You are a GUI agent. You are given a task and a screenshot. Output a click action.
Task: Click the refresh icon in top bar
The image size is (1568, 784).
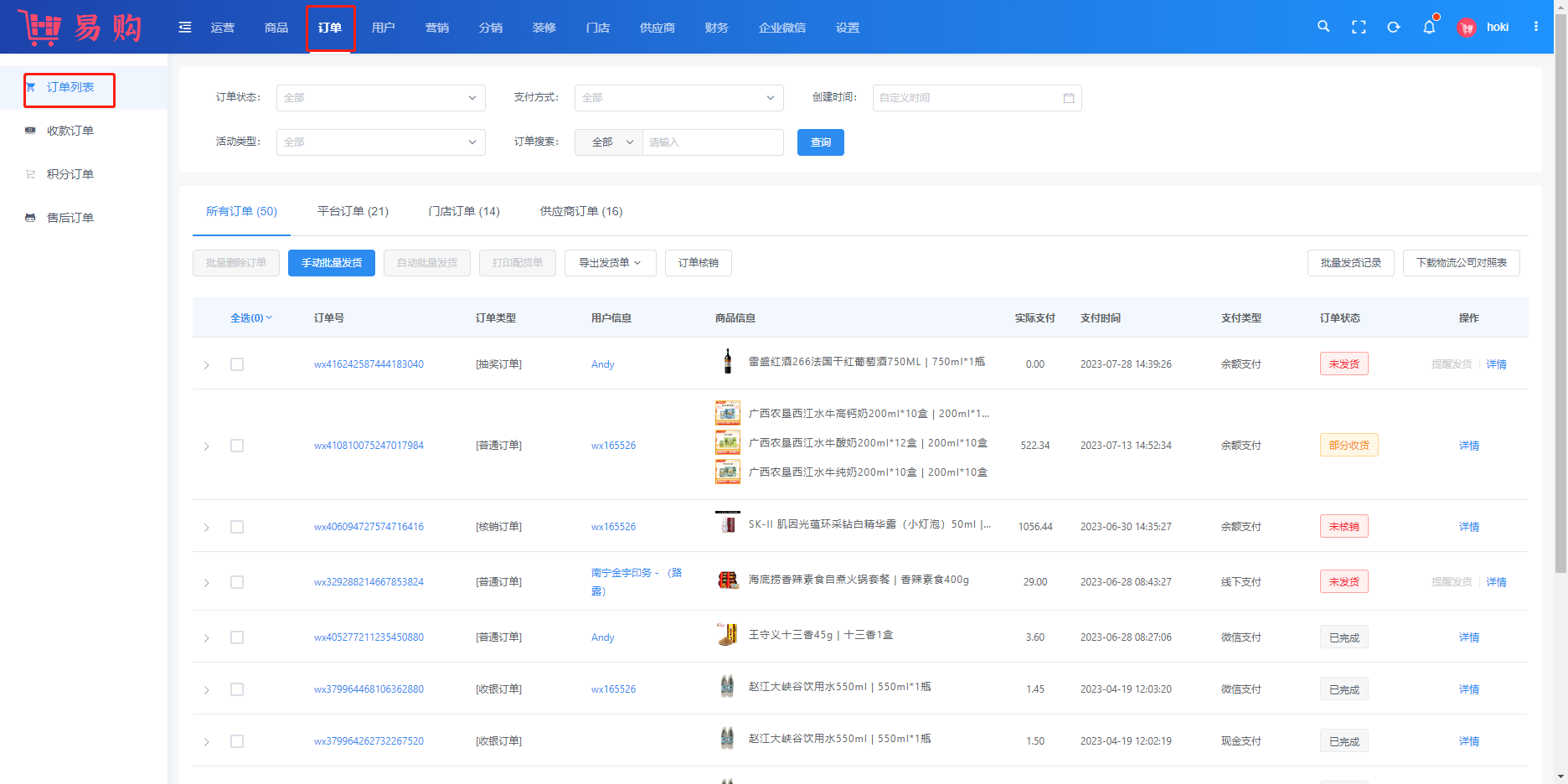tap(1394, 27)
